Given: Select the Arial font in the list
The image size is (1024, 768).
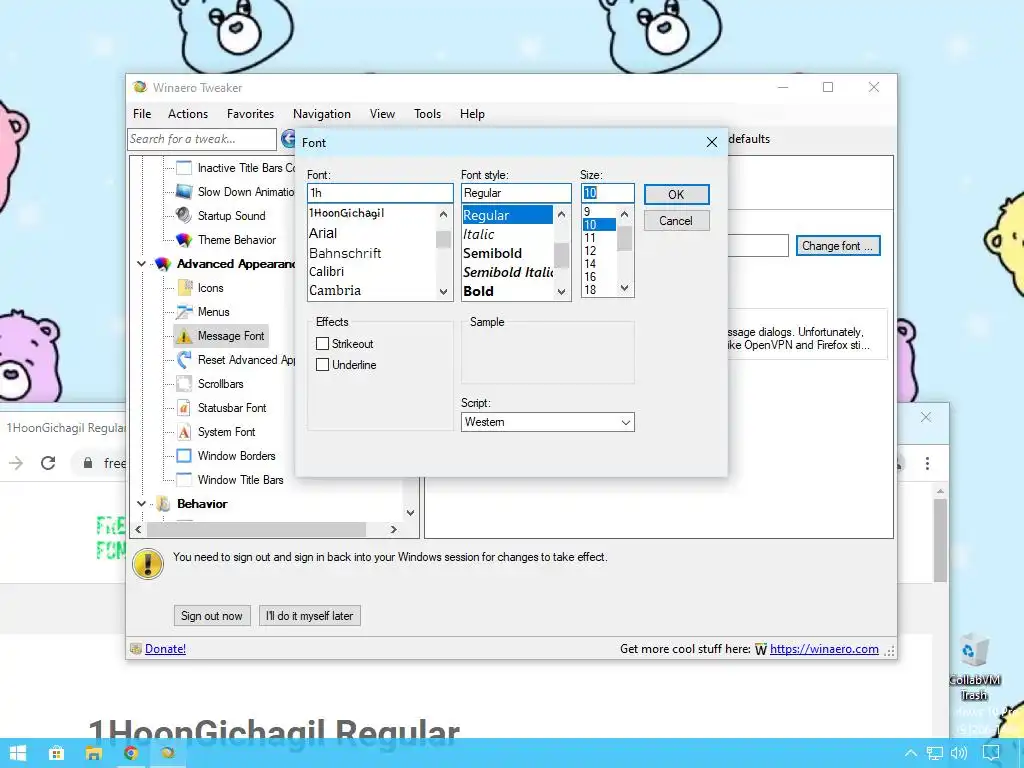Looking at the screenshot, I should 323,233.
